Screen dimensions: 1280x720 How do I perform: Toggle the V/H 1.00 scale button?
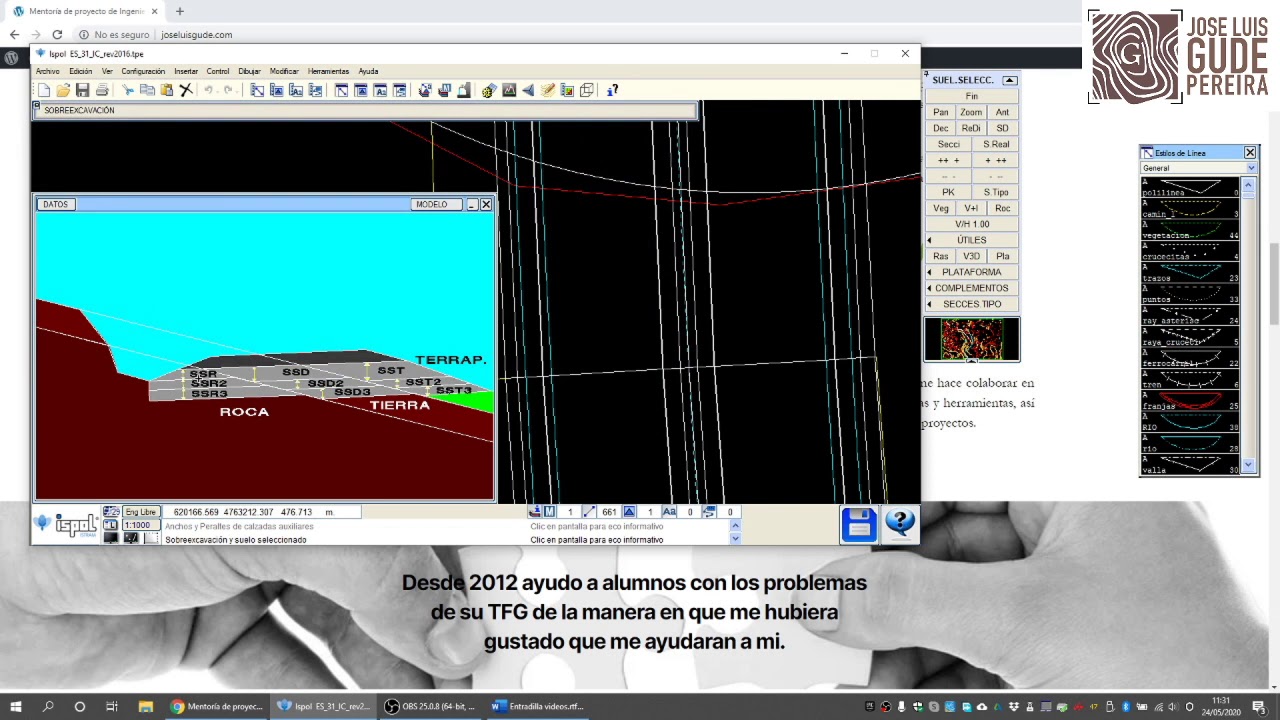pyautogui.click(x=971, y=224)
